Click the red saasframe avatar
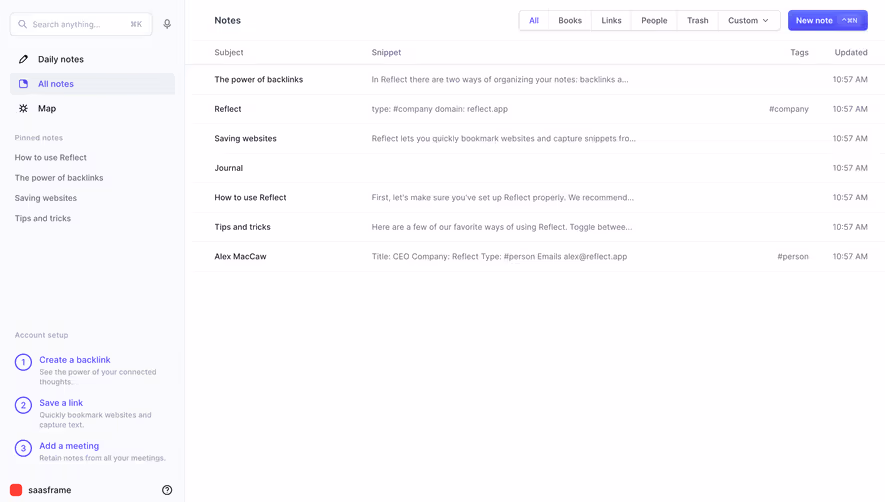The image size is (885, 502). (x=16, y=490)
